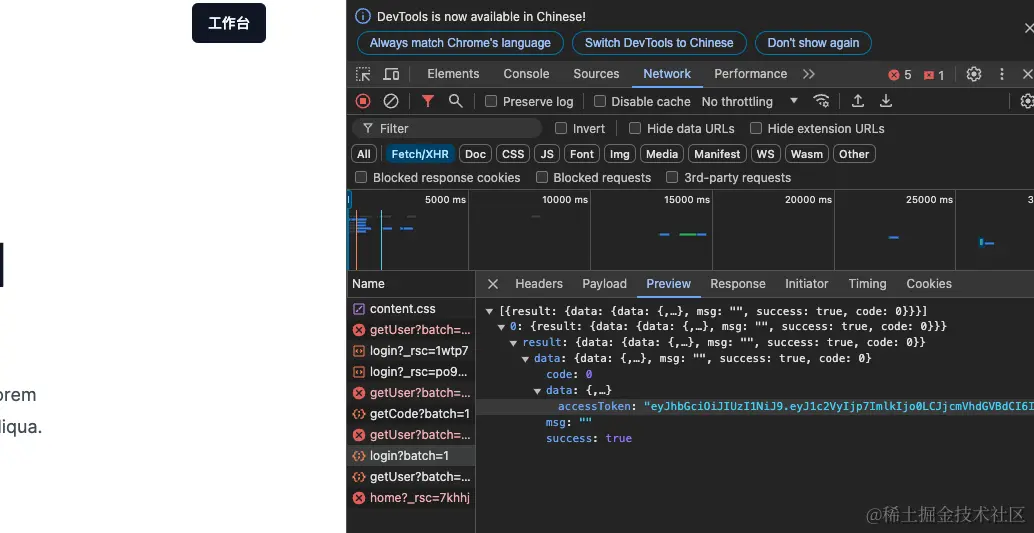
Task: Toggle the device toolbar icon
Action: [x=391, y=74]
